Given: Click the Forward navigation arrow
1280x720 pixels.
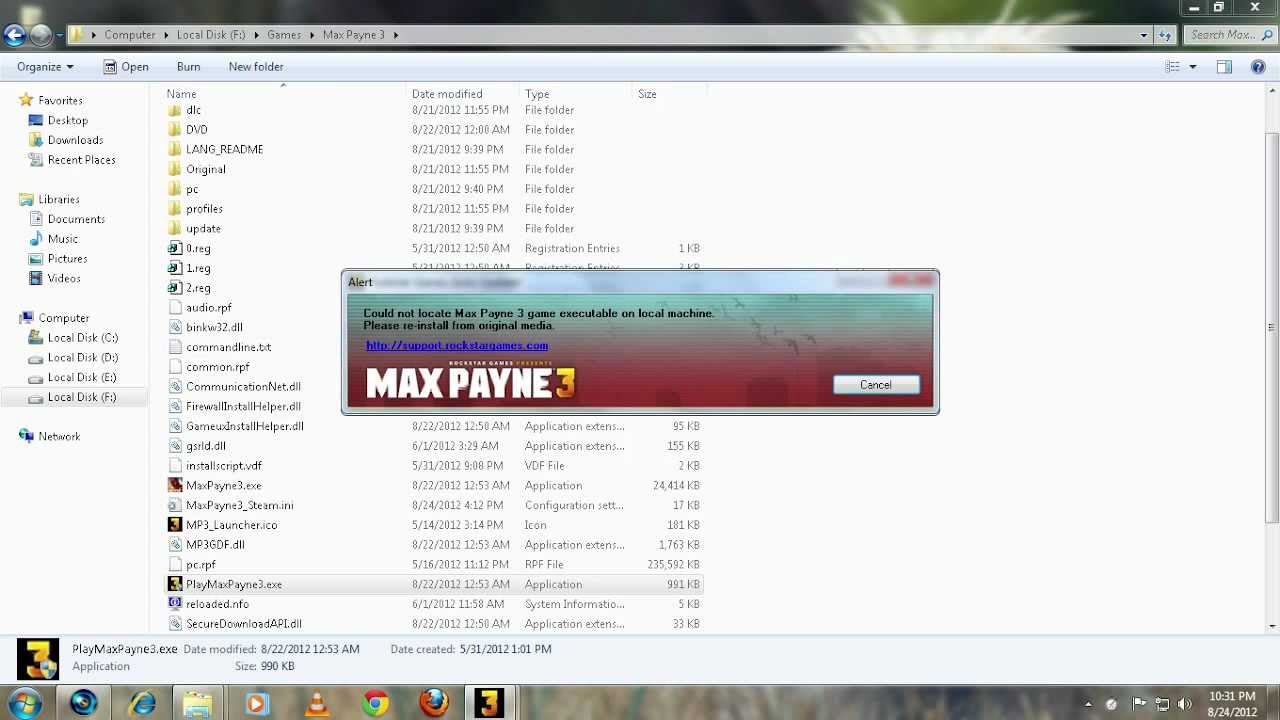Looking at the screenshot, I should (41, 35).
